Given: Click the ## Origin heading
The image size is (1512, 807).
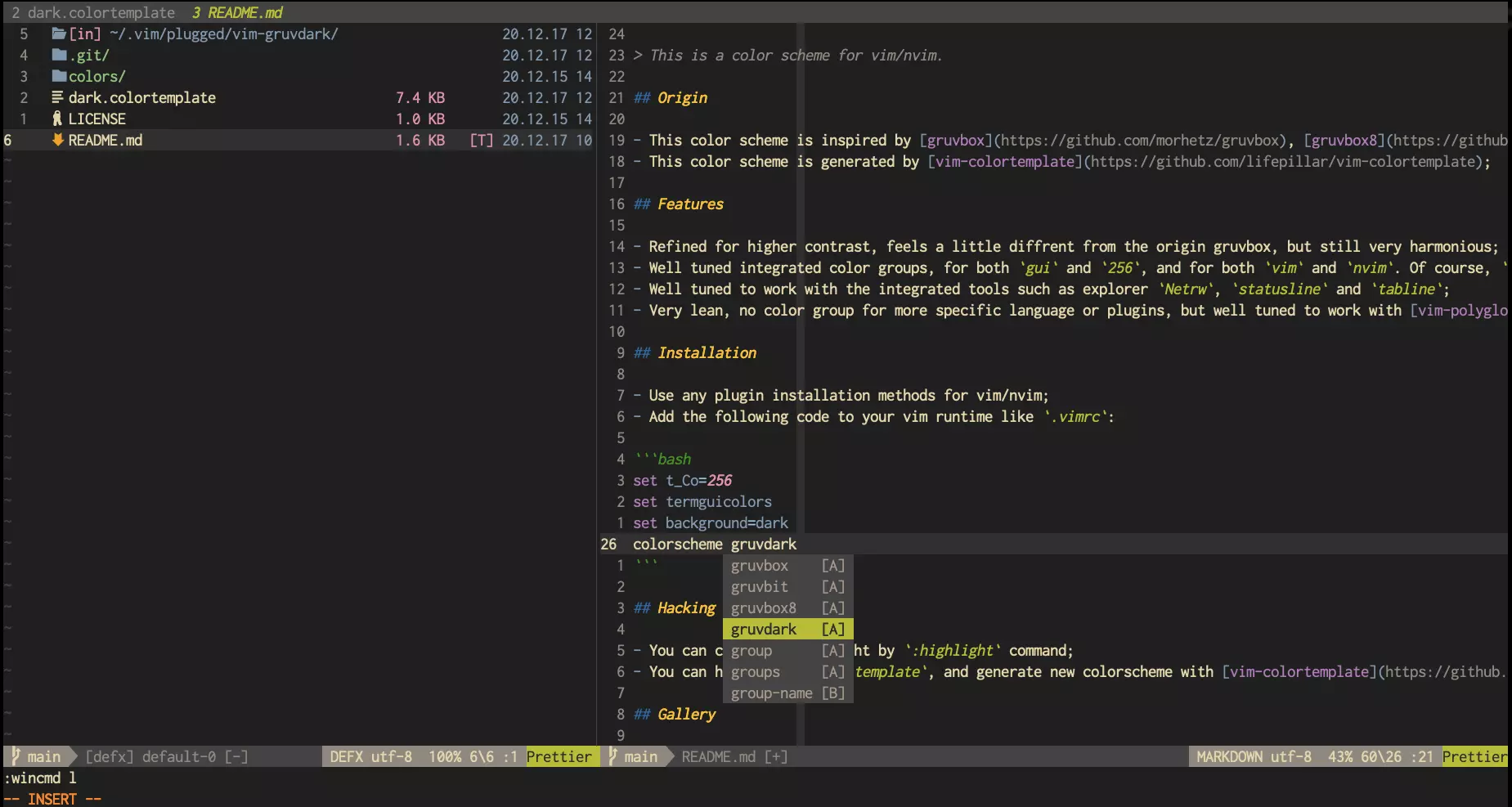Looking at the screenshot, I should [x=671, y=98].
